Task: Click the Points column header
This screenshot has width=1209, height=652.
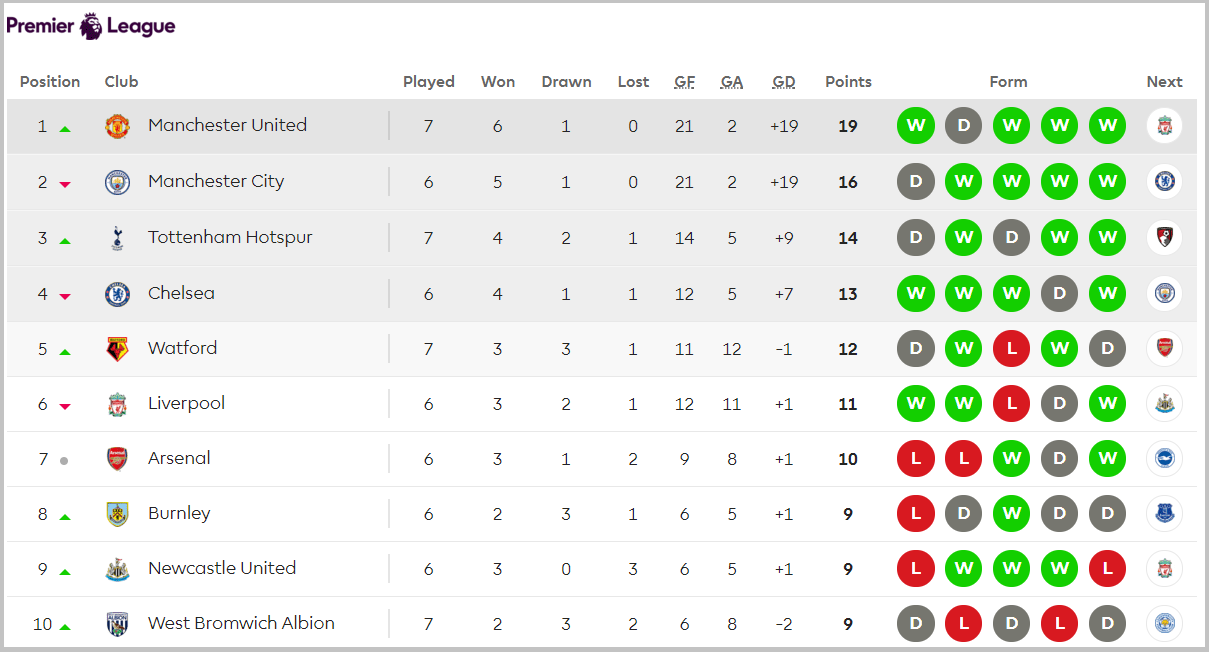Action: click(x=848, y=82)
